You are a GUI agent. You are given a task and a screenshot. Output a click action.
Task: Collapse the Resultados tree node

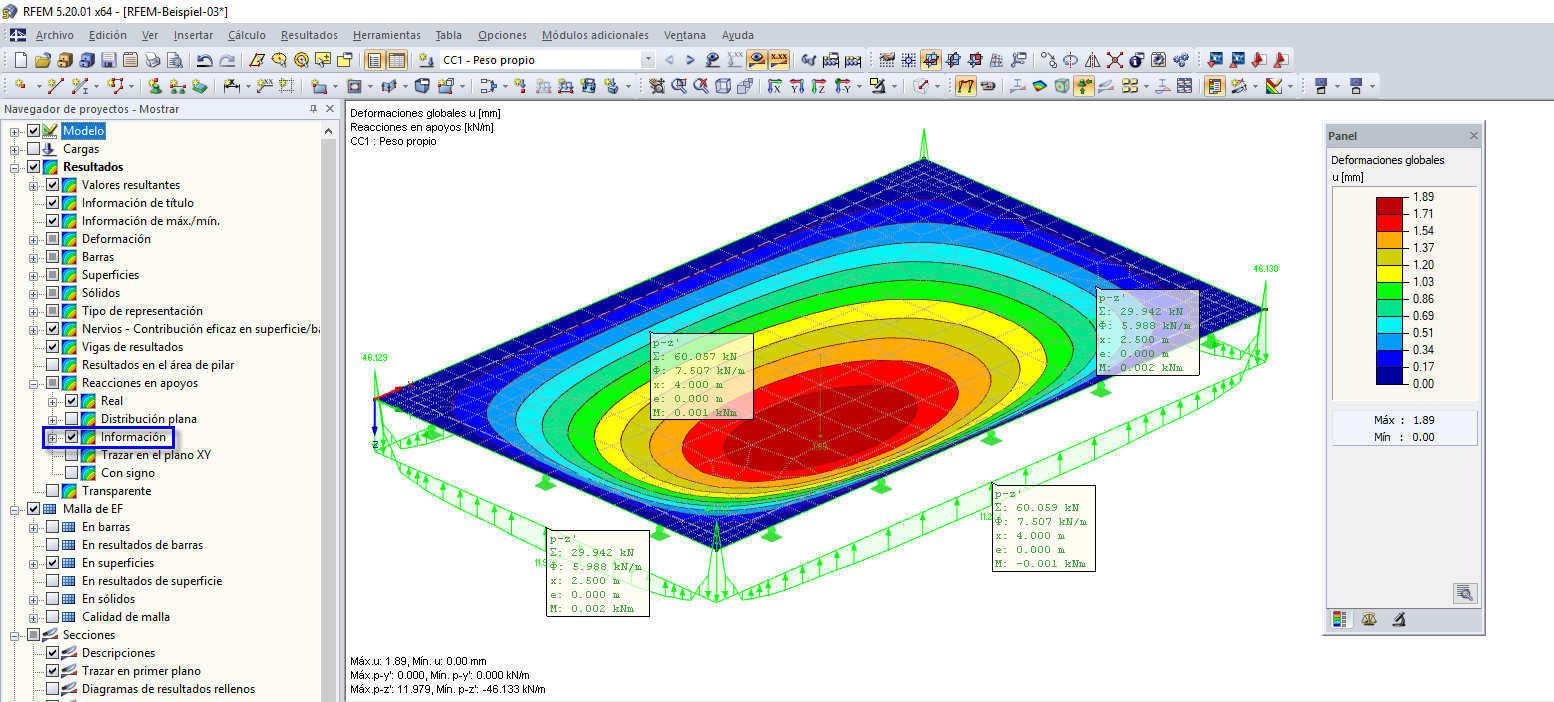tap(15, 167)
